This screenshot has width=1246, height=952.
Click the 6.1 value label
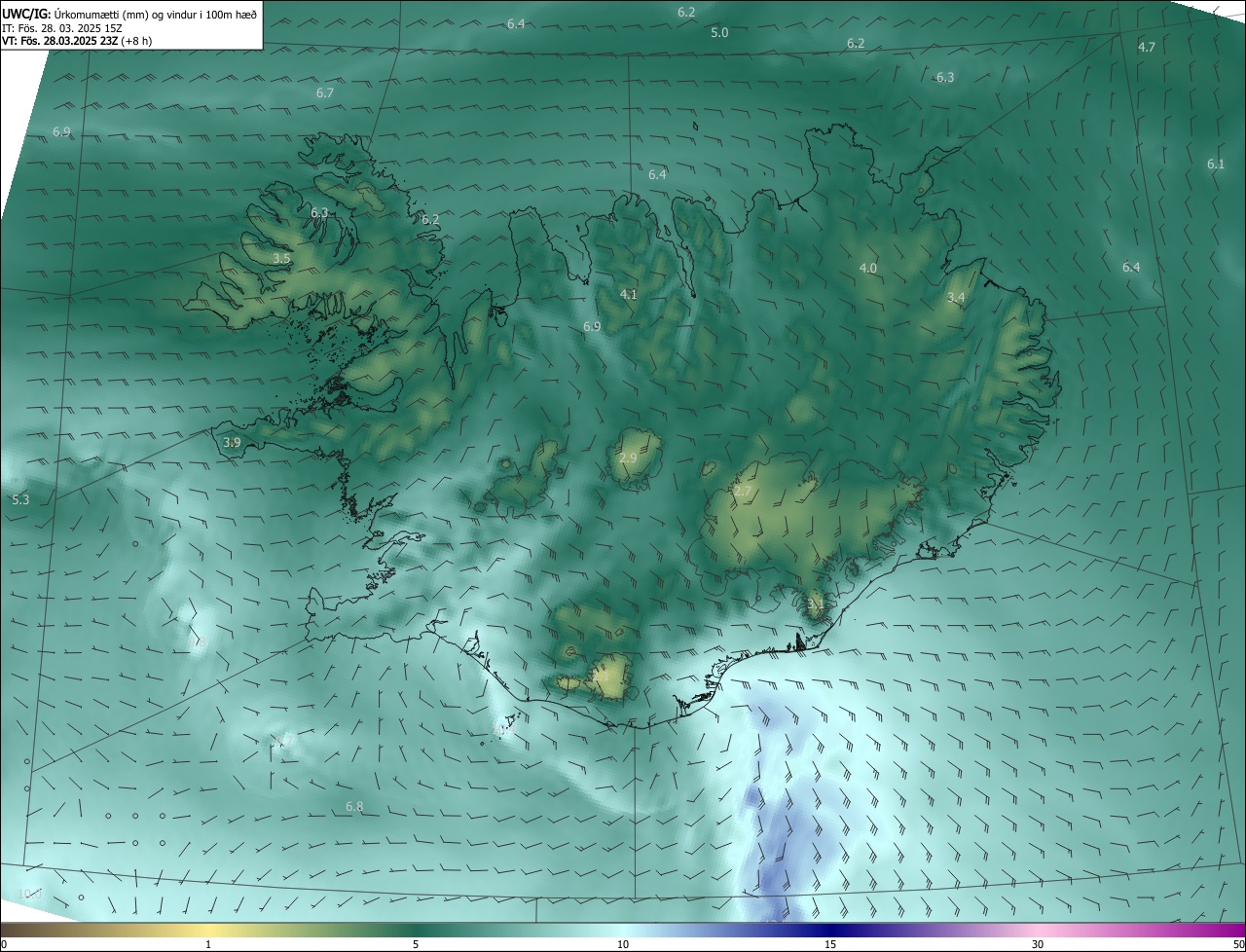pos(1216,164)
